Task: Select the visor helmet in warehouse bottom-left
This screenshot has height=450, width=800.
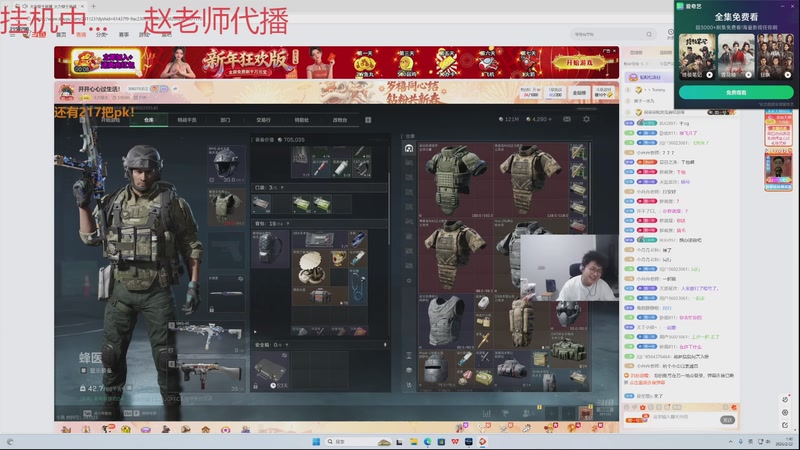Action: pos(436,369)
